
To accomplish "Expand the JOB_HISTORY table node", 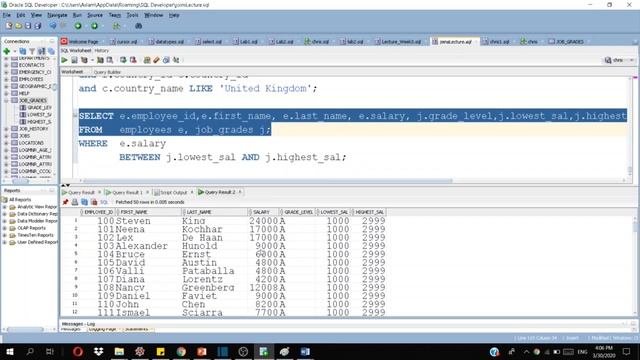I will click(x=6, y=129).
